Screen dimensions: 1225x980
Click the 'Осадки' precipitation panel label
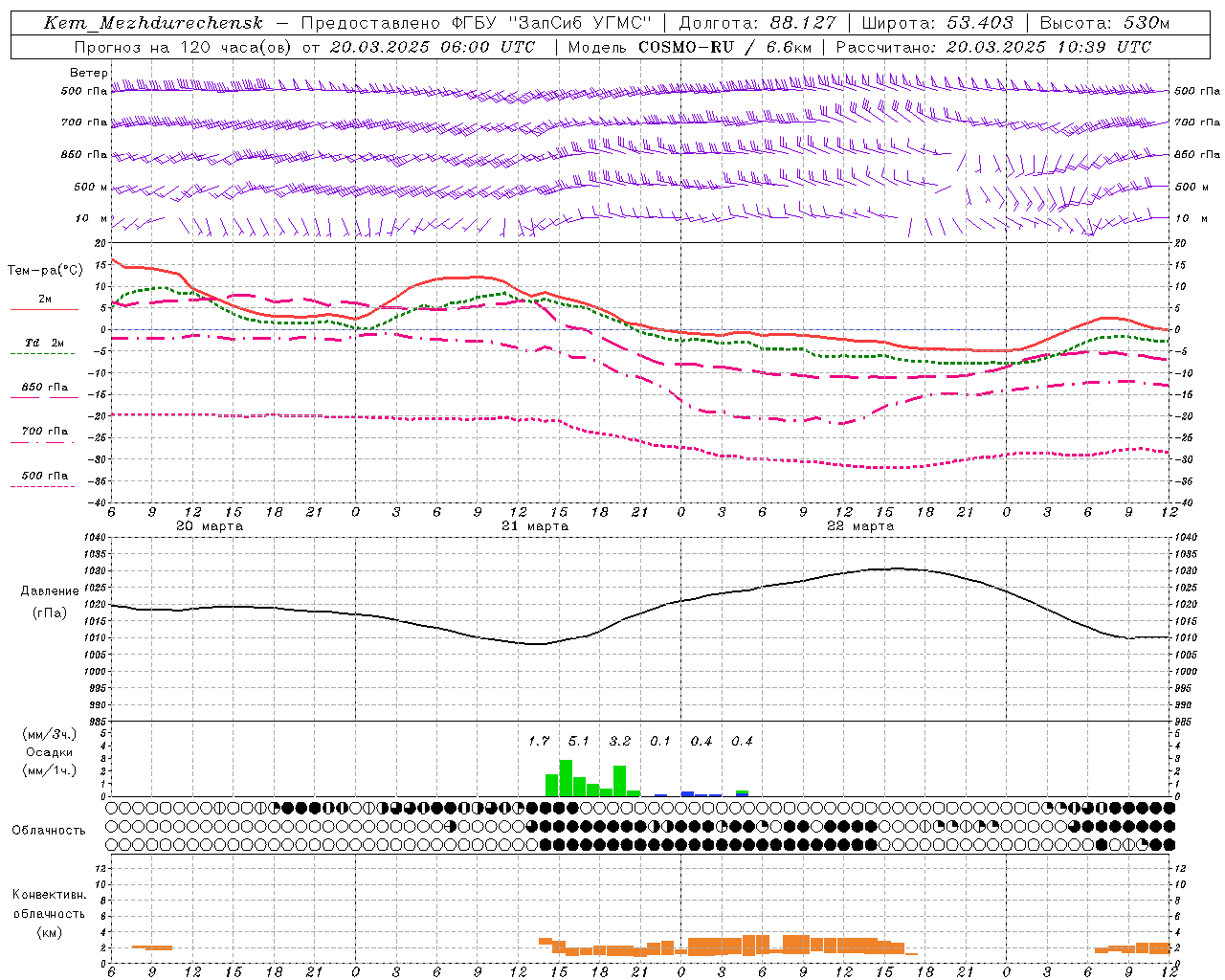point(50,752)
